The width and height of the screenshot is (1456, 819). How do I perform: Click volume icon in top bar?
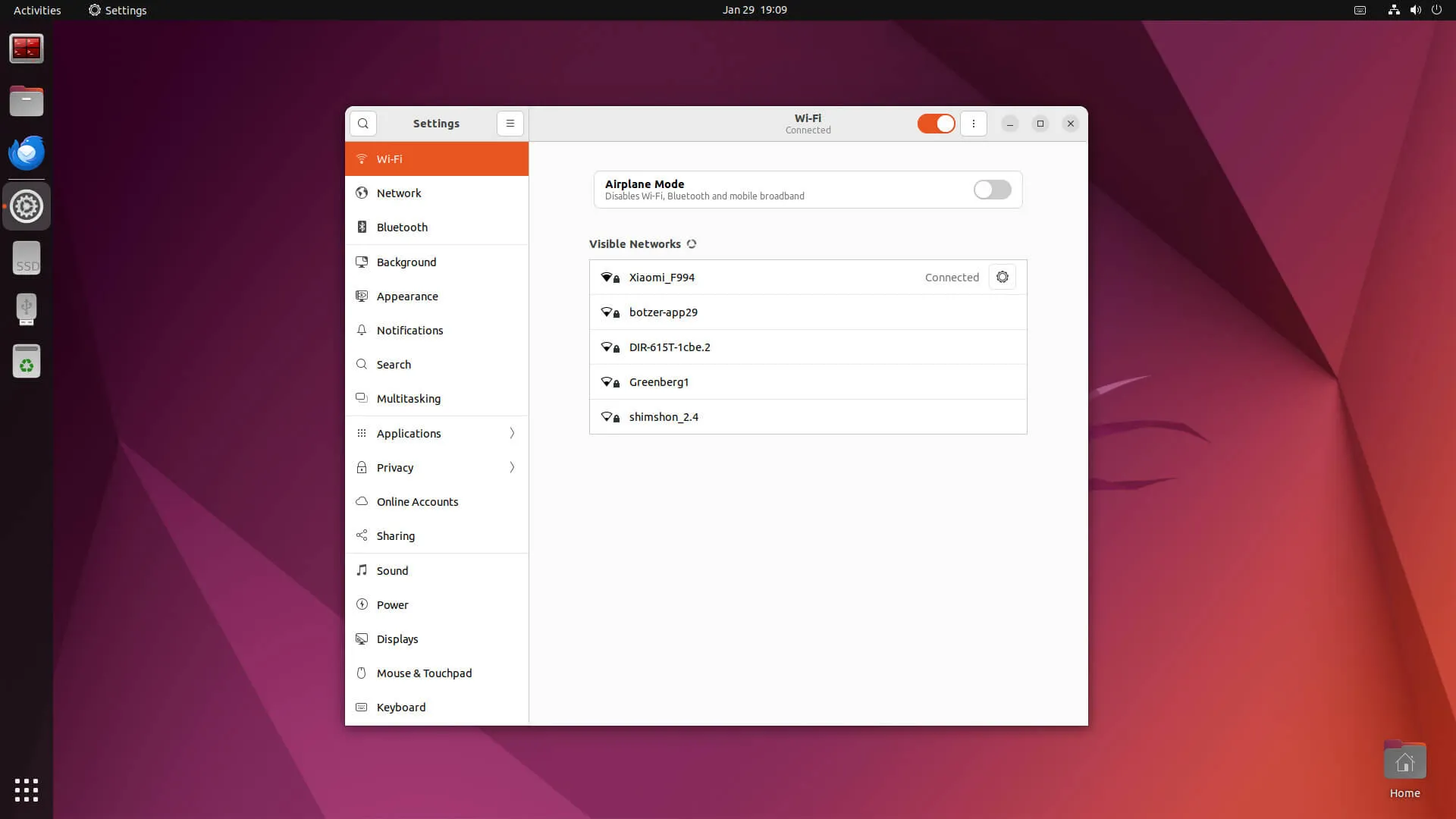(x=1415, y=10)
